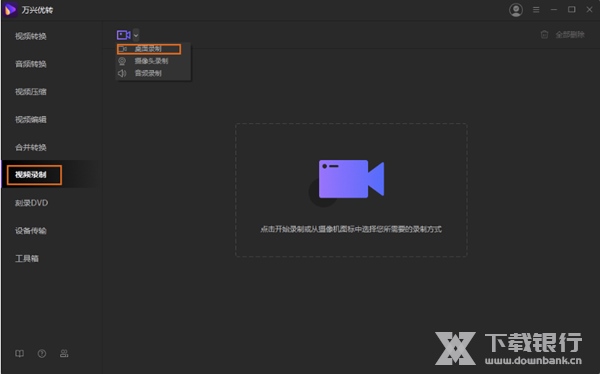
Task: Open the 工具箱 toolbox section
Action: point(27,259)
